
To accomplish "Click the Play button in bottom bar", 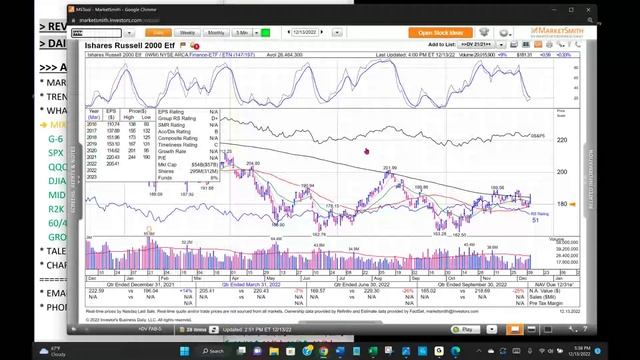I will (x=465, y=329).
